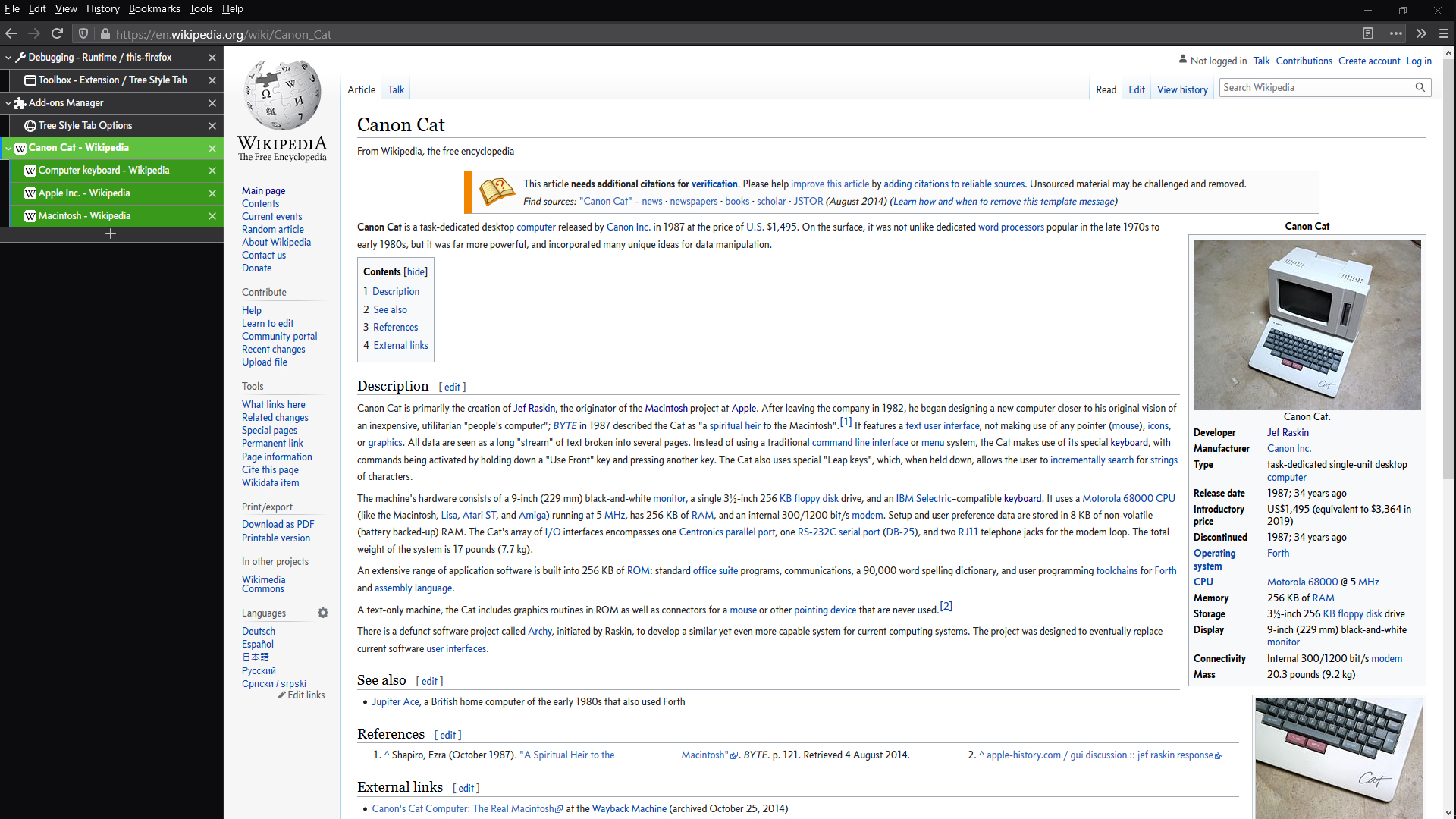Follow the Jef Raskin link in infobox
Screen dimensions: 1456x819
click(x=1287, y=432)
